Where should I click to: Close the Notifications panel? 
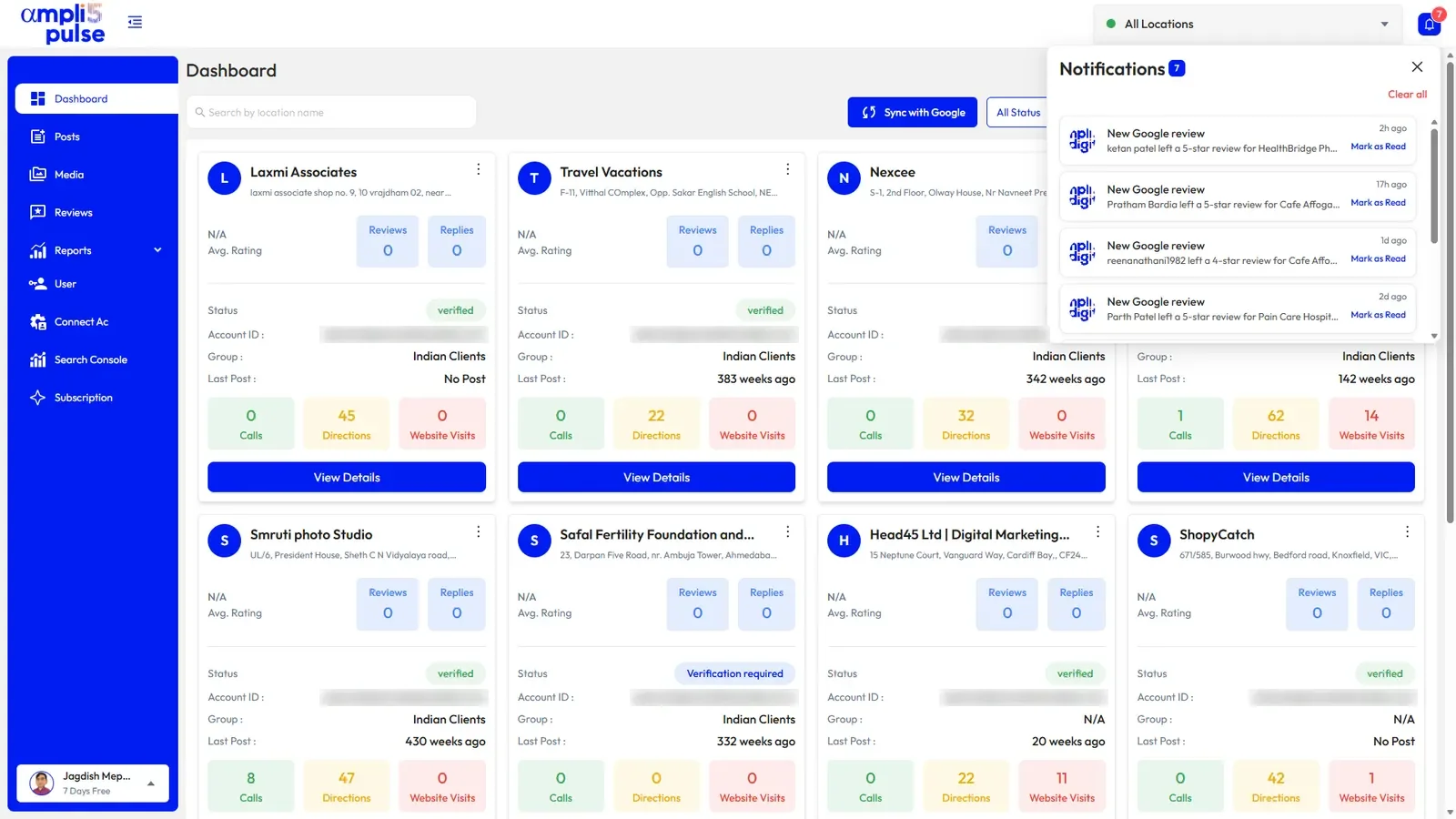[1417, 66]
